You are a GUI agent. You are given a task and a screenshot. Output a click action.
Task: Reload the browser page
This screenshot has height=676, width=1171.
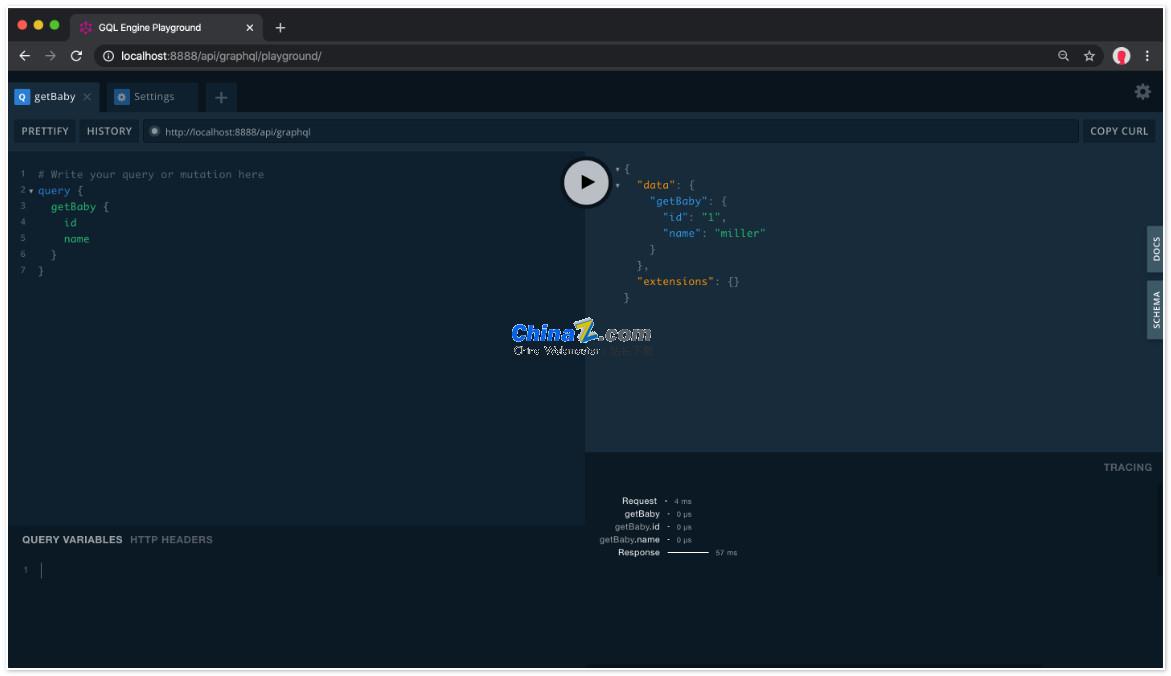point(76,56)
